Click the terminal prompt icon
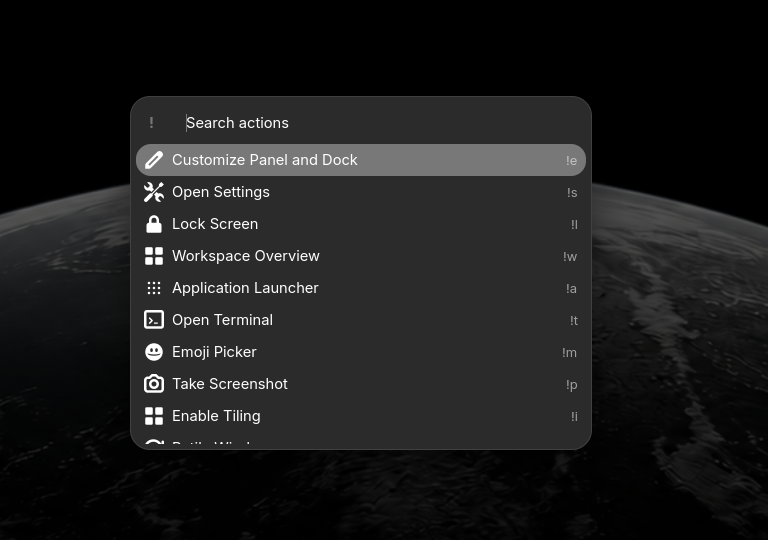Image resolution: width=768 pixels, height=540 pixels. pos(154,320)
